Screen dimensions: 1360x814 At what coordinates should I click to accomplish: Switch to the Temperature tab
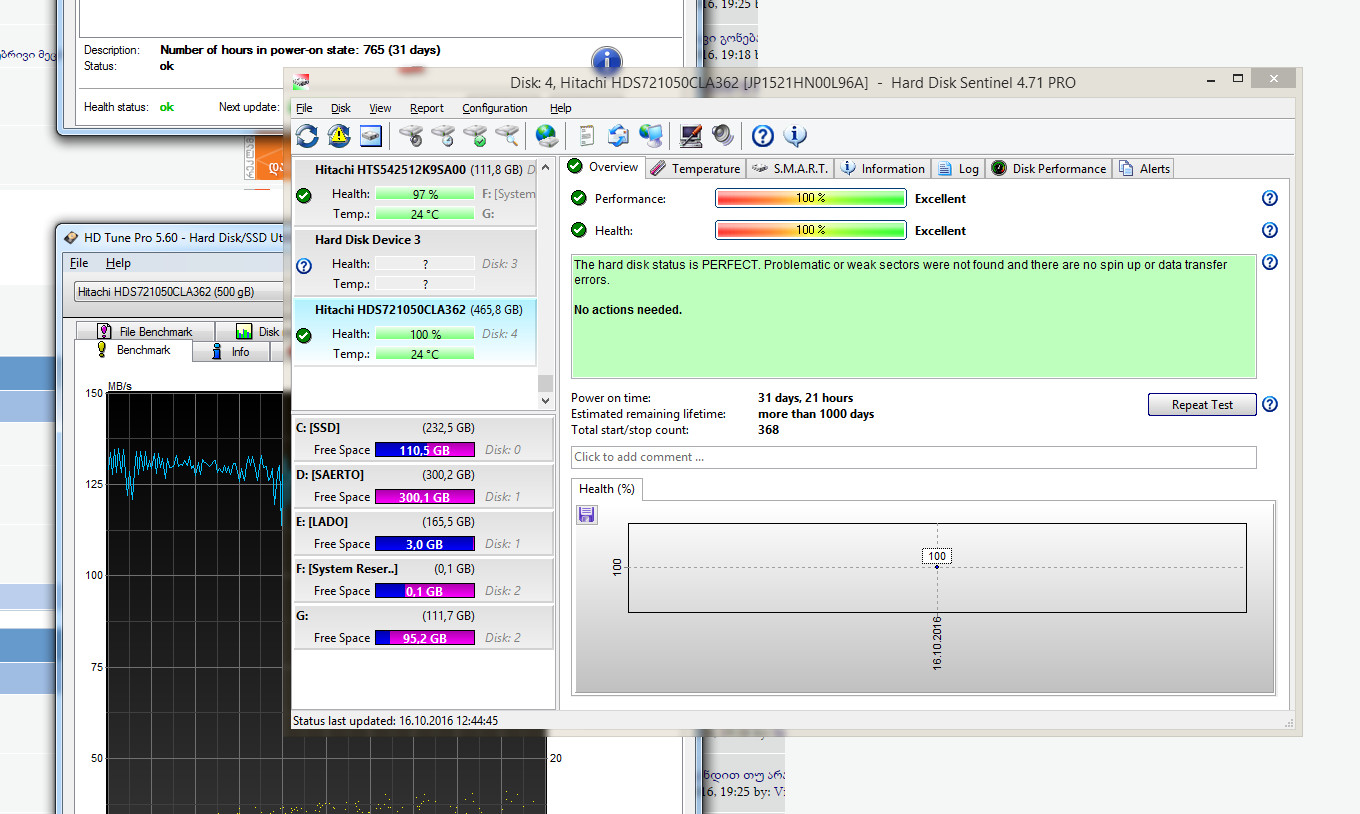(x=696, y=169)
